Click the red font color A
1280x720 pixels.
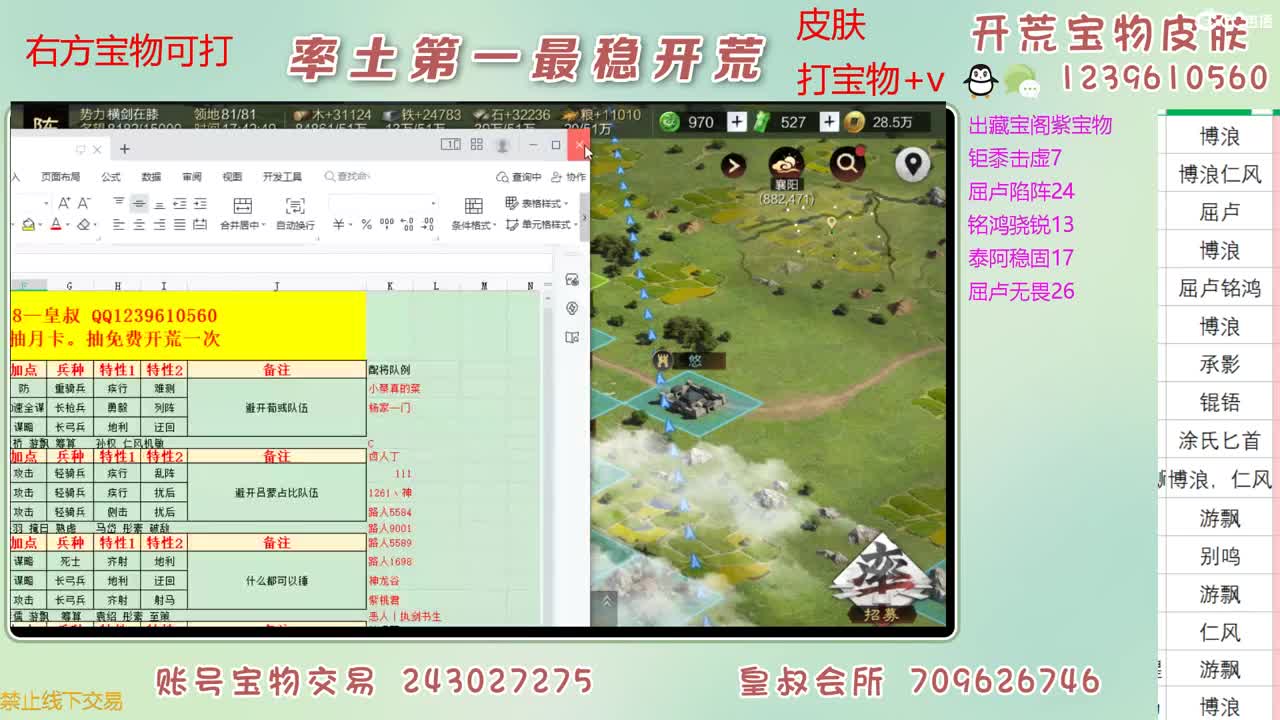[55, 225]
